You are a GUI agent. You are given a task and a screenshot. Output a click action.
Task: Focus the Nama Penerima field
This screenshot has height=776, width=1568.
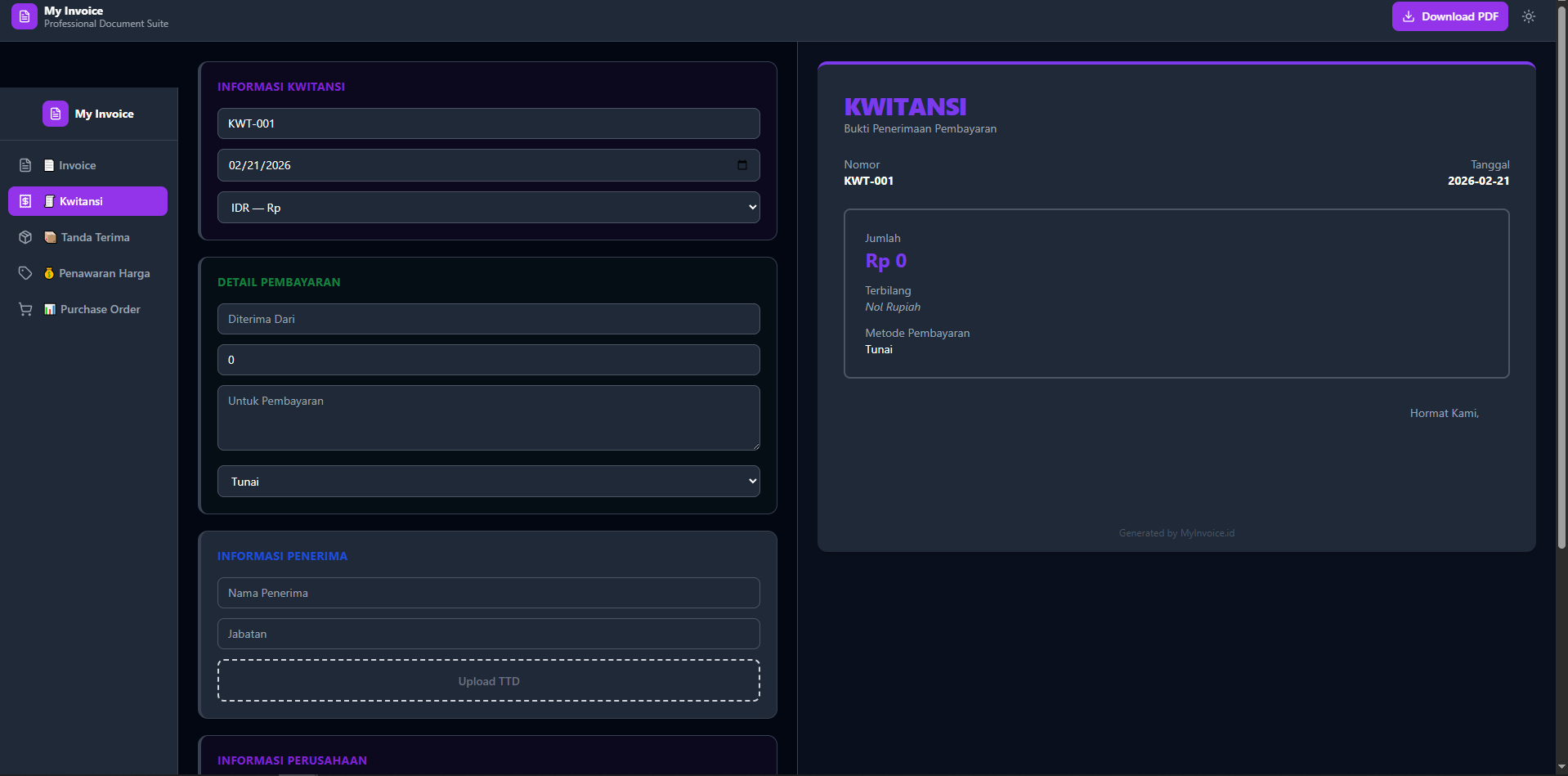(489, 593)
